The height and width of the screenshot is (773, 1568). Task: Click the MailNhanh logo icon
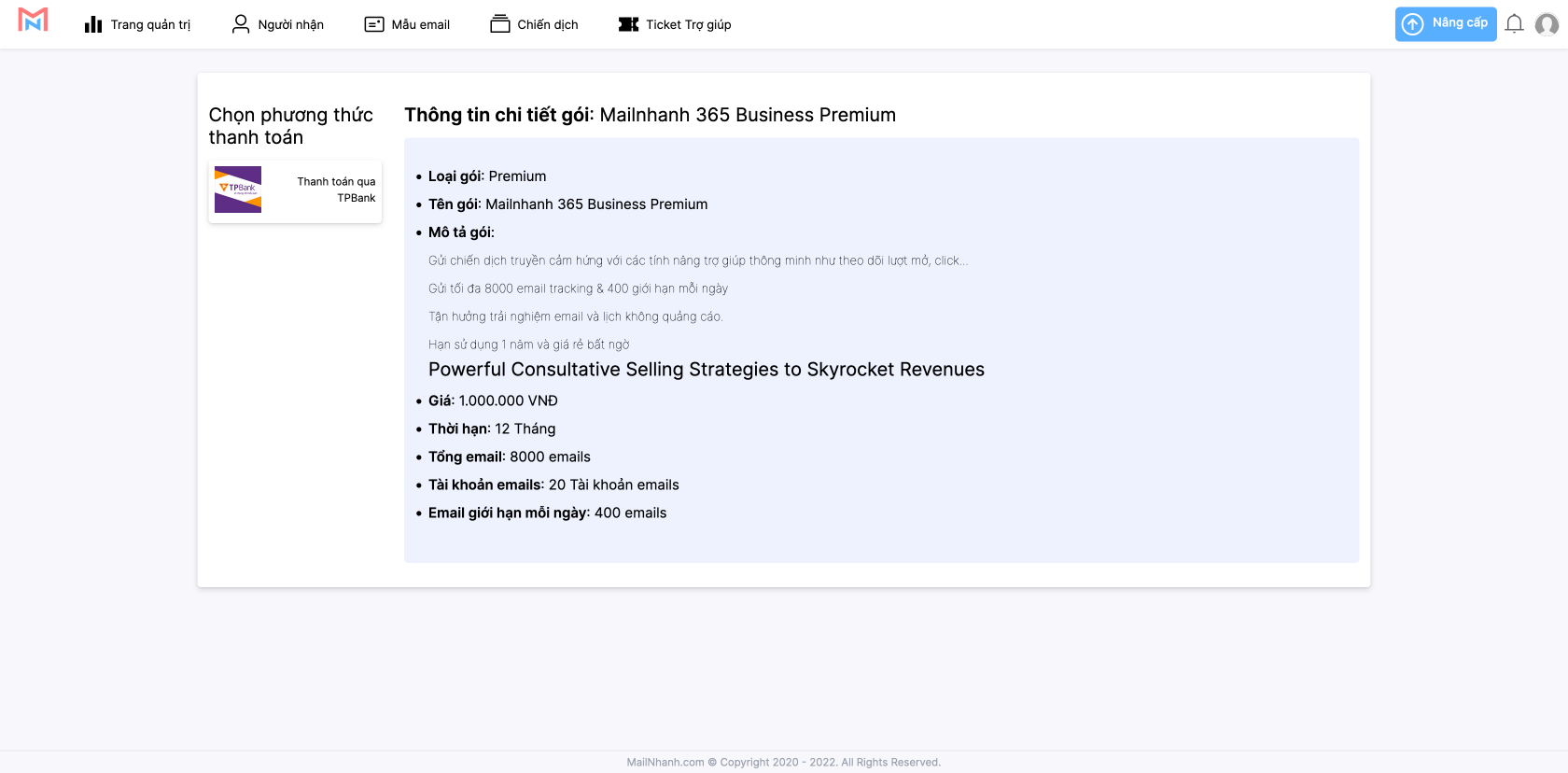(33, 20)
